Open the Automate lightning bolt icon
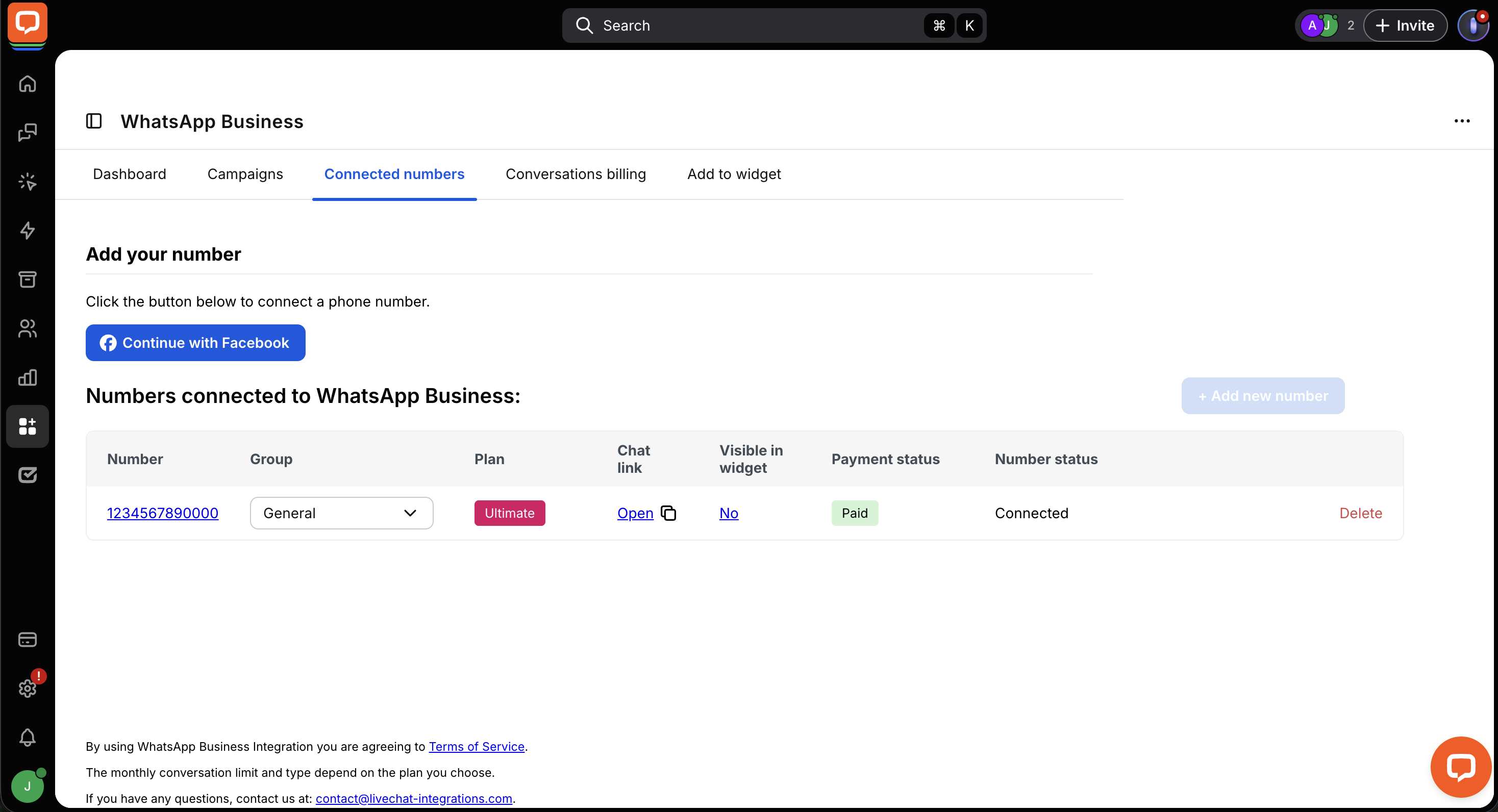This screenshot has height=812, width=1498. (28, 231)
